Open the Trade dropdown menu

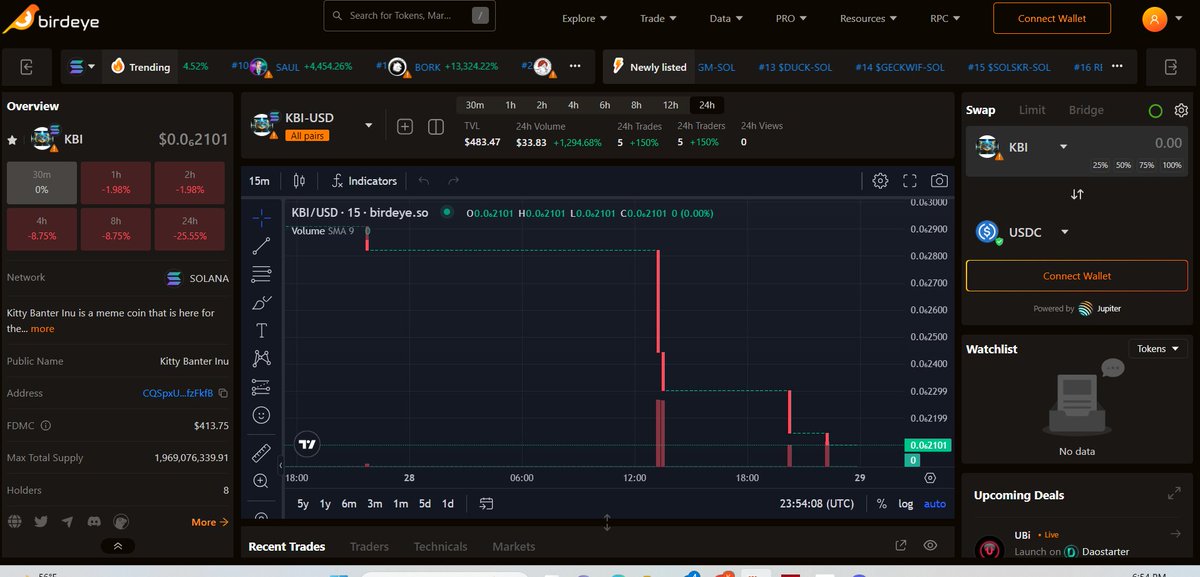tap(658, 18)
